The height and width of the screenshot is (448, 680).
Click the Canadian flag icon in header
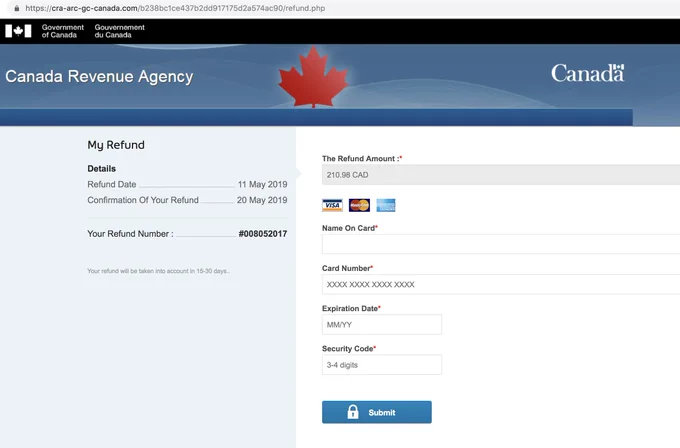(x=18, y=31)
